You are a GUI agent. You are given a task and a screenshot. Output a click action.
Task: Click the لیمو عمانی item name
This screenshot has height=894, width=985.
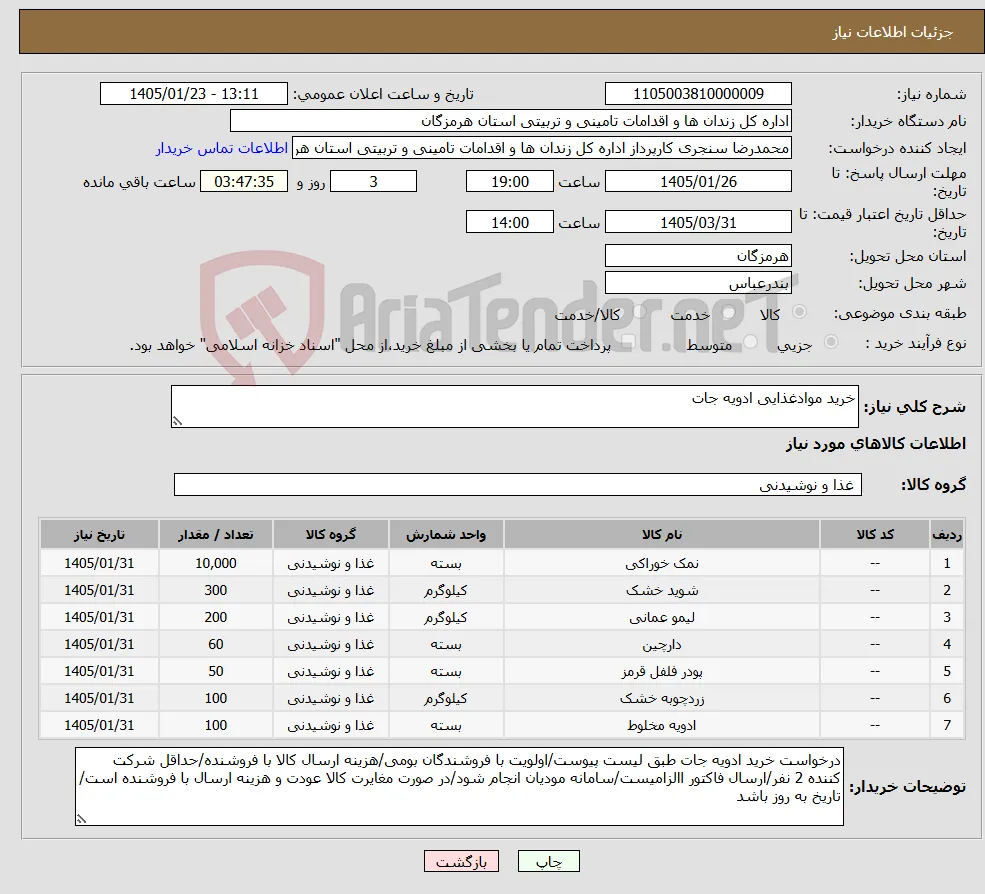(661, 617)
